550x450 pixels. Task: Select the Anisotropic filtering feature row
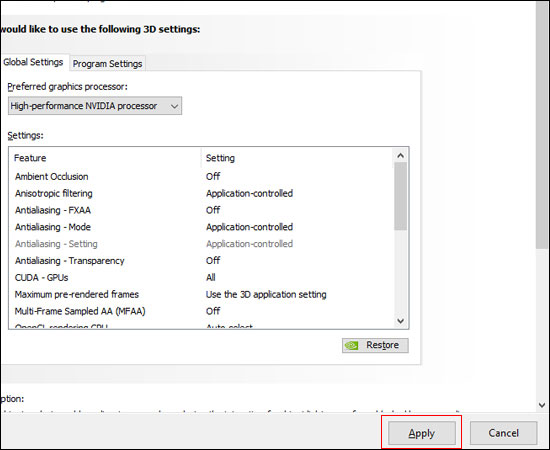click(202, 193)
